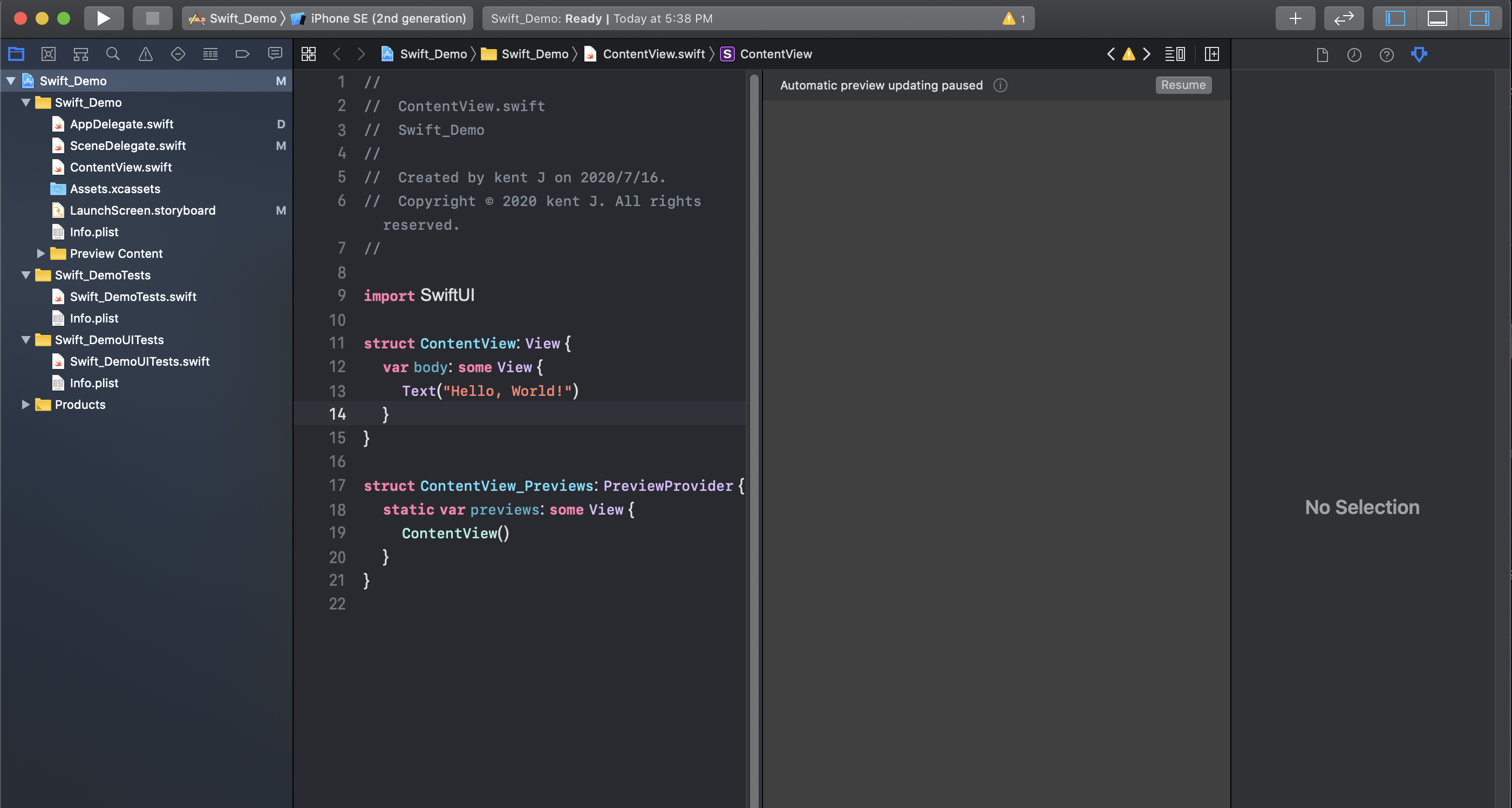Screen dimensions: 1512x808
Task: Open the Quick Help inspector icon
Action: [x=1386, y=54]
